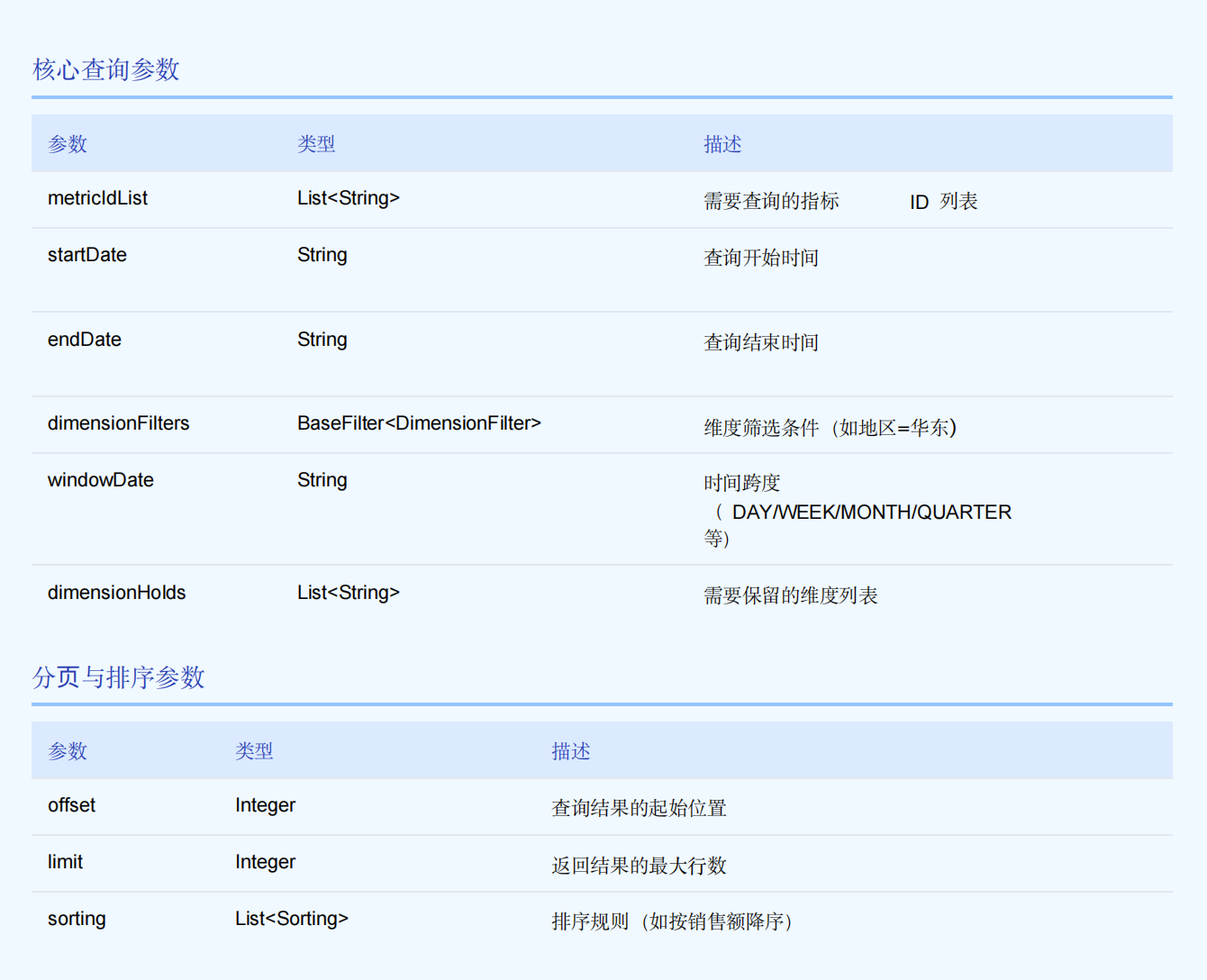Click the 核心查询参数 section heading
The image size is (1207, 980).
106,69
